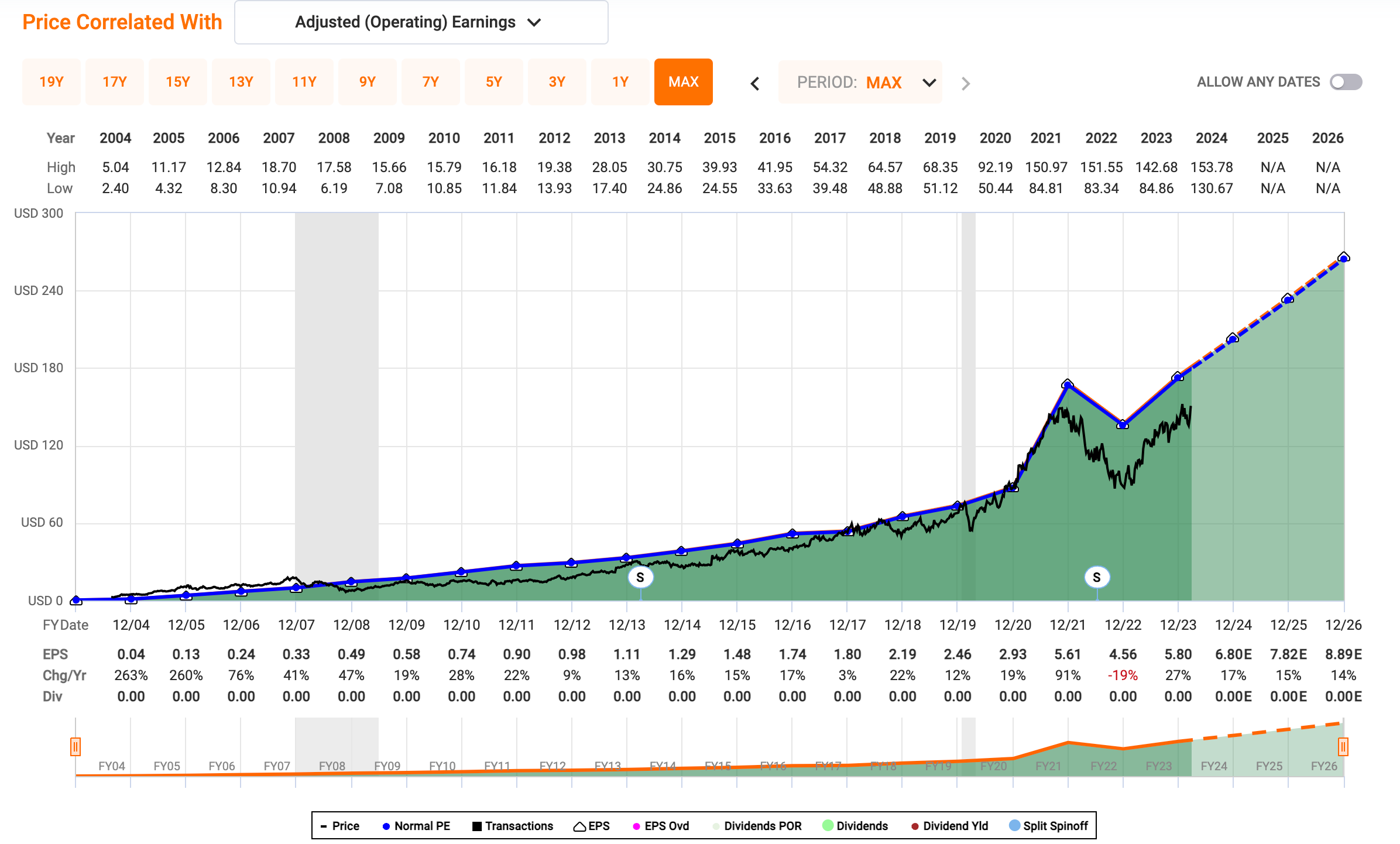Click the stock split marker near 12/13
Image resolution: width=1400 pixels, height=844 pixels.
tap(640, 578)
